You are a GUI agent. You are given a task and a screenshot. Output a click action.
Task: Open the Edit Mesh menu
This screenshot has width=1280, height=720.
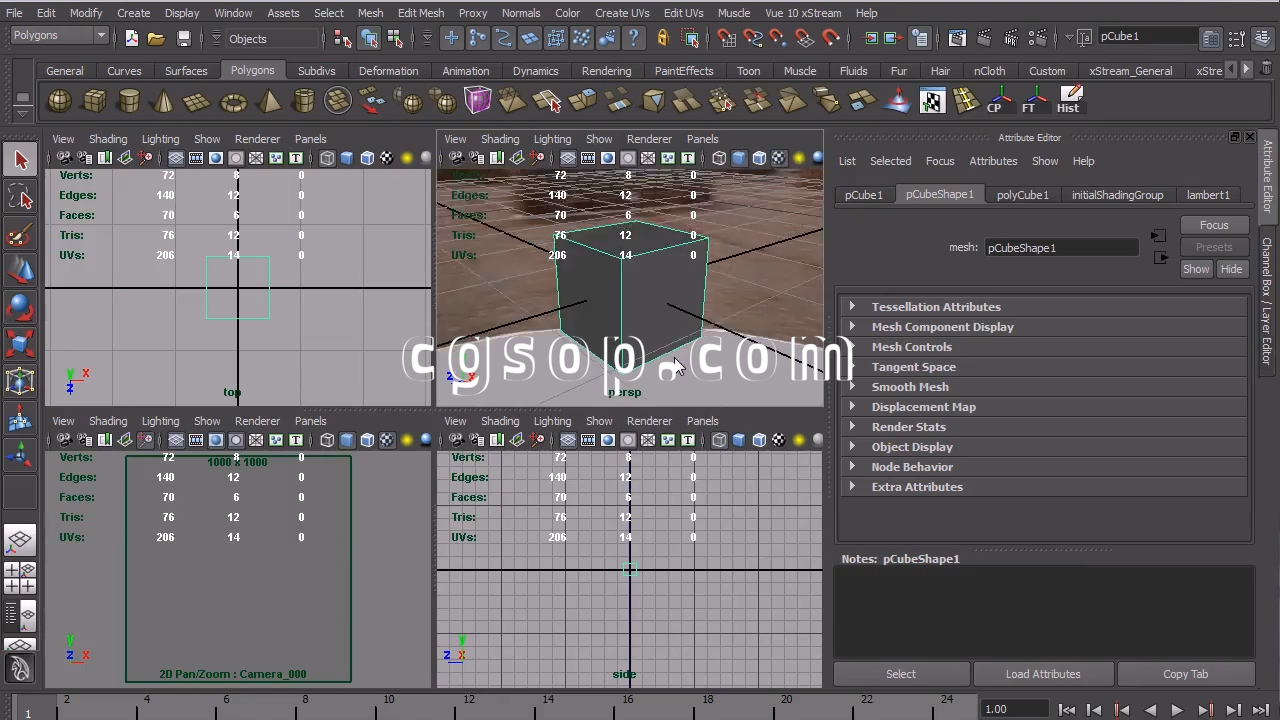pyautogui.click(x=420, y=13)
